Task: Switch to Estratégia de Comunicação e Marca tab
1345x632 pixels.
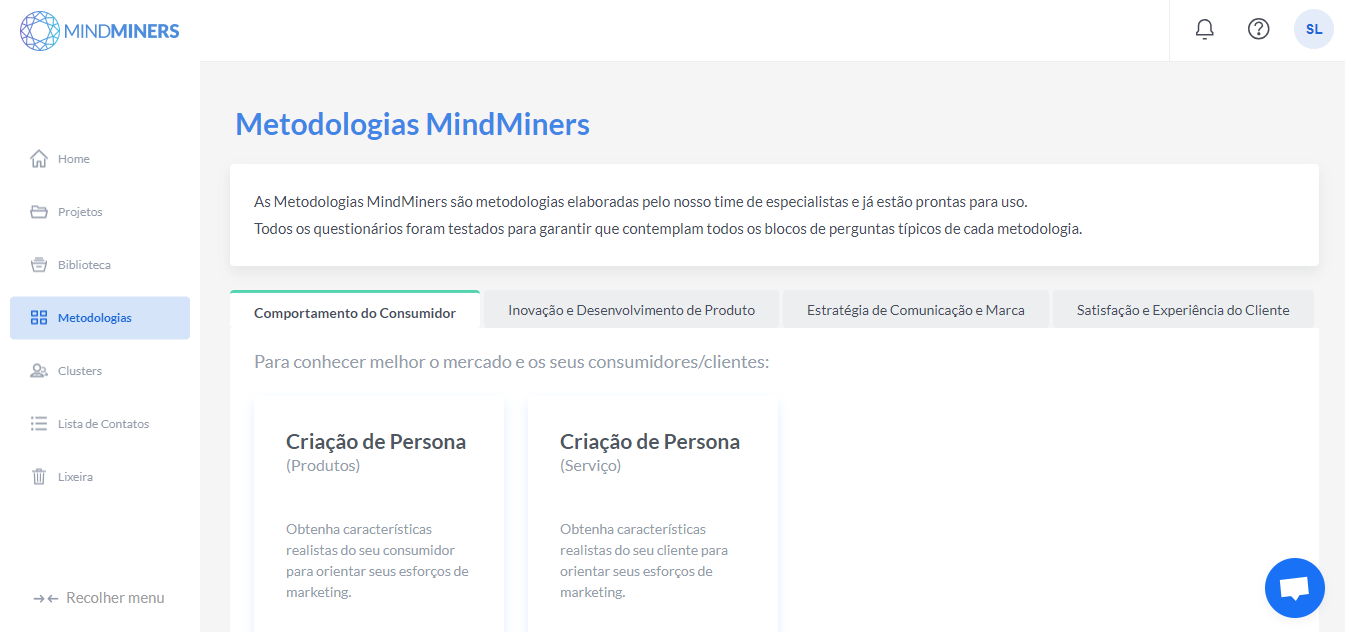Action: coord(916,310)
